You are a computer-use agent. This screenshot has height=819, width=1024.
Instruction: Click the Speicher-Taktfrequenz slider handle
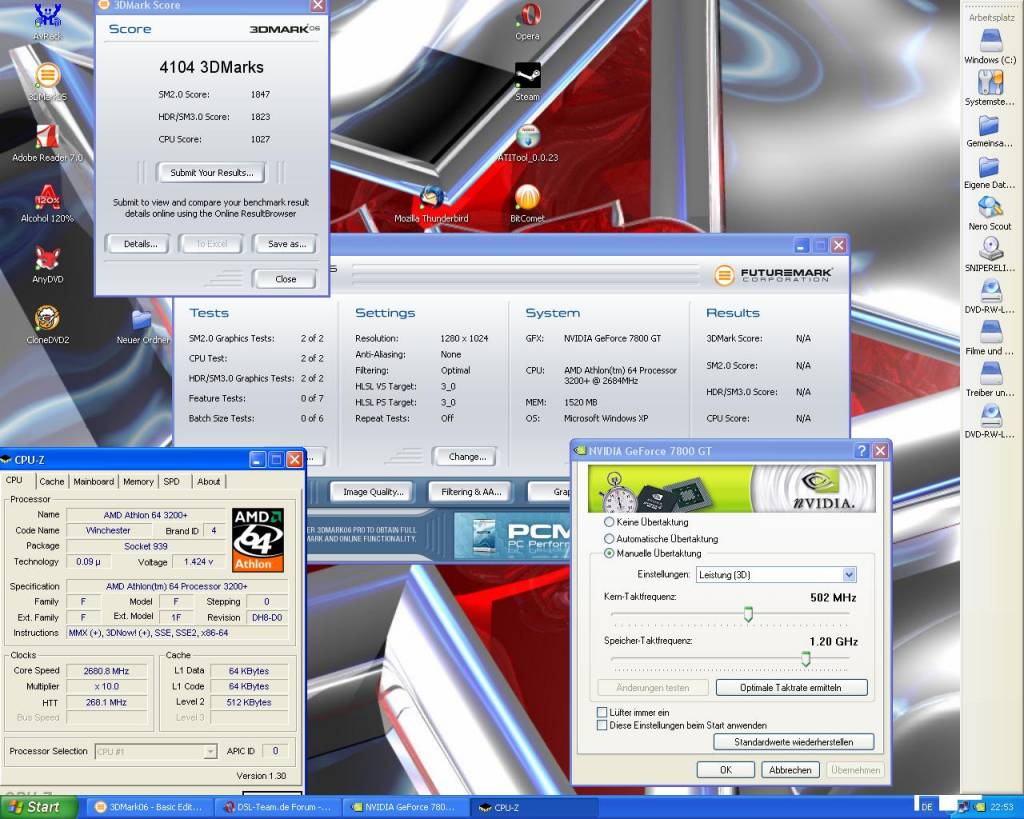806,658
